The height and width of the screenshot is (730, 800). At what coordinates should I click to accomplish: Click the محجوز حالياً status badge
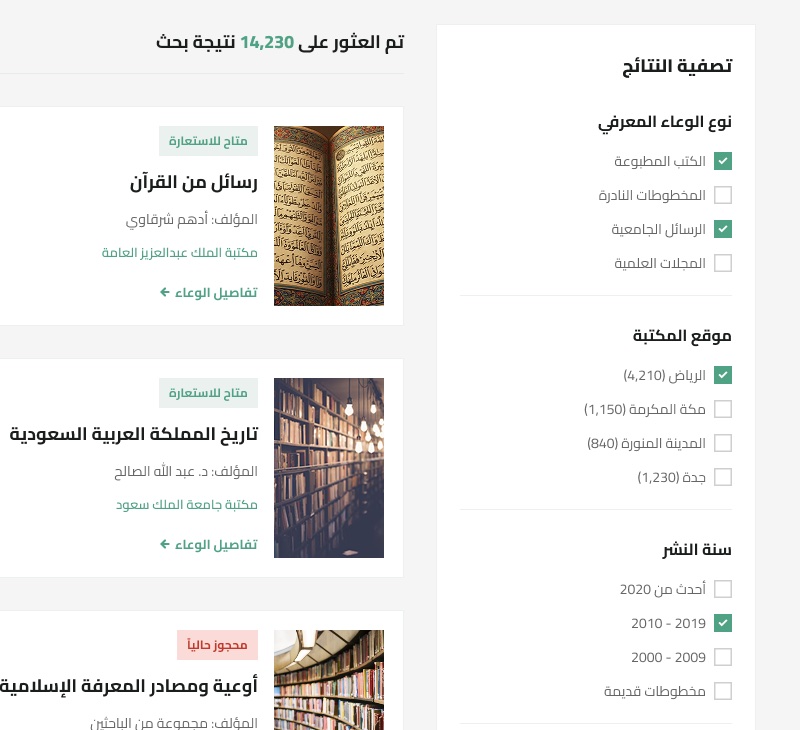pyautogui.click(x=217, y=645)
